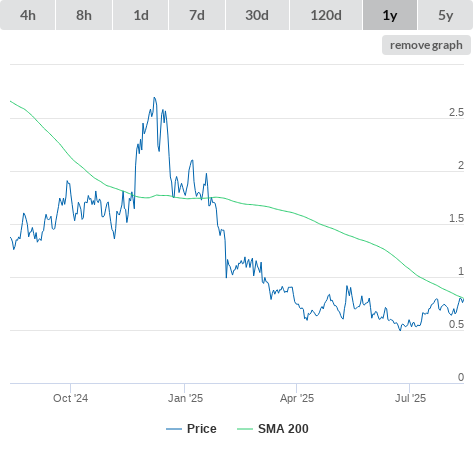The image size is (474, 455).
Task: Click the y-axis value 2
Action: click(x=461, y=165)
